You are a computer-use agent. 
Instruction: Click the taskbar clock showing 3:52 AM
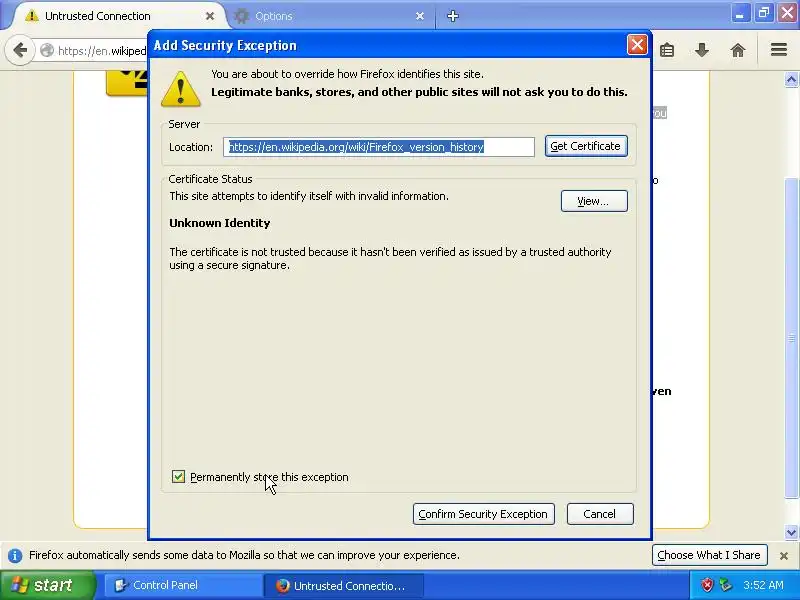click(763, 585)
